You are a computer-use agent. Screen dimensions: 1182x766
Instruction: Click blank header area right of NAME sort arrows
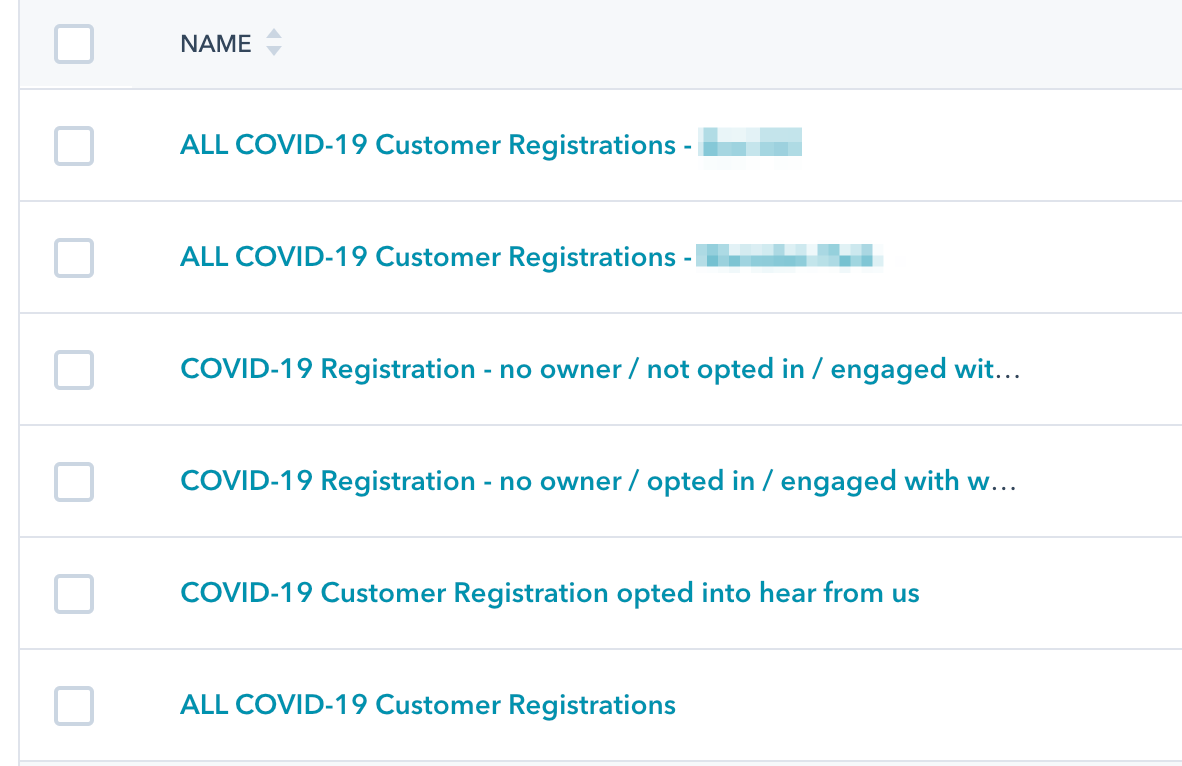(x=700, y=44)
